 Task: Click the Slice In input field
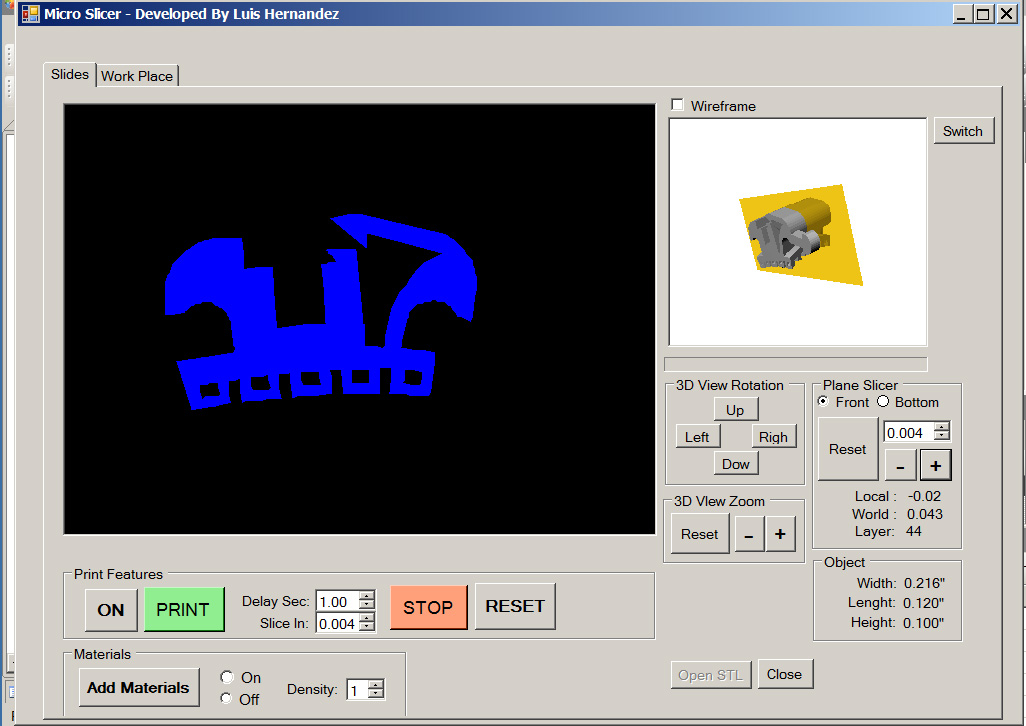click(x=338, y=623)
